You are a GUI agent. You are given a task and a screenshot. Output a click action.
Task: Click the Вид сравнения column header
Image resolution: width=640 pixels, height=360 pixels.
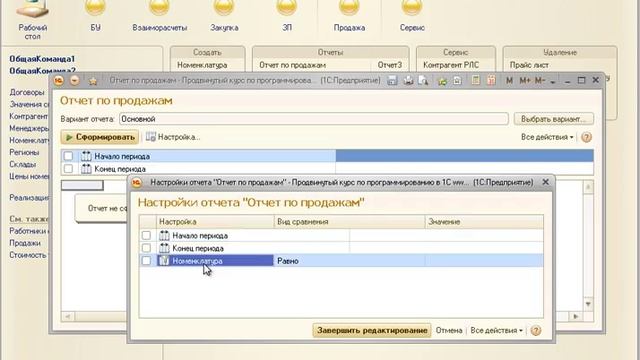[349, 222]
